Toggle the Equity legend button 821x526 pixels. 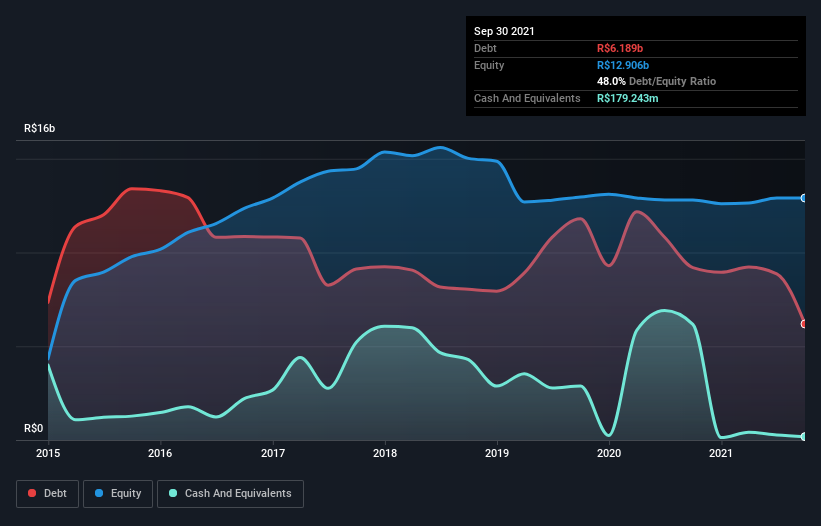tap(118, 494)
